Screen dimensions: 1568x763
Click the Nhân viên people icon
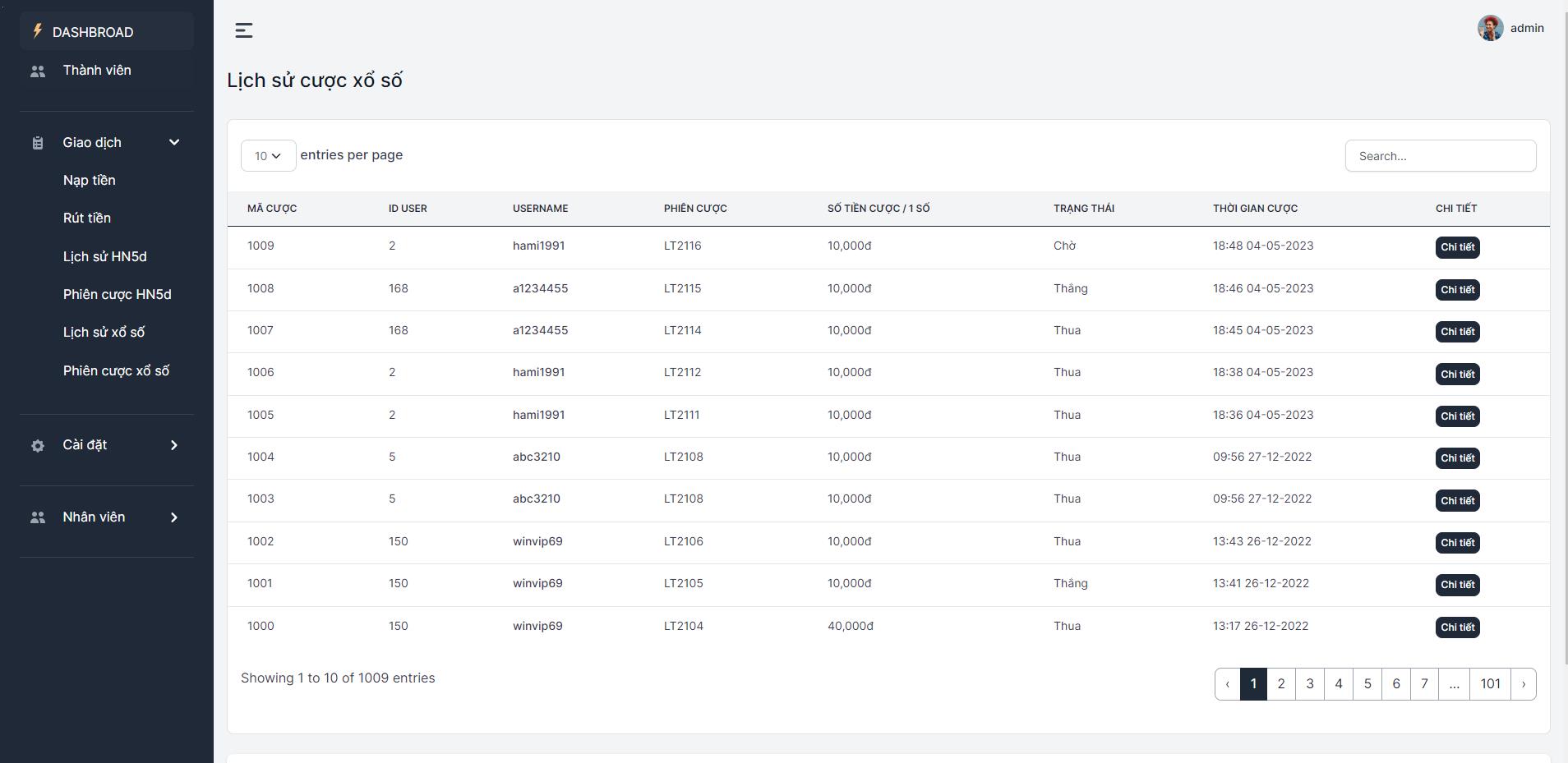(38, 517)
